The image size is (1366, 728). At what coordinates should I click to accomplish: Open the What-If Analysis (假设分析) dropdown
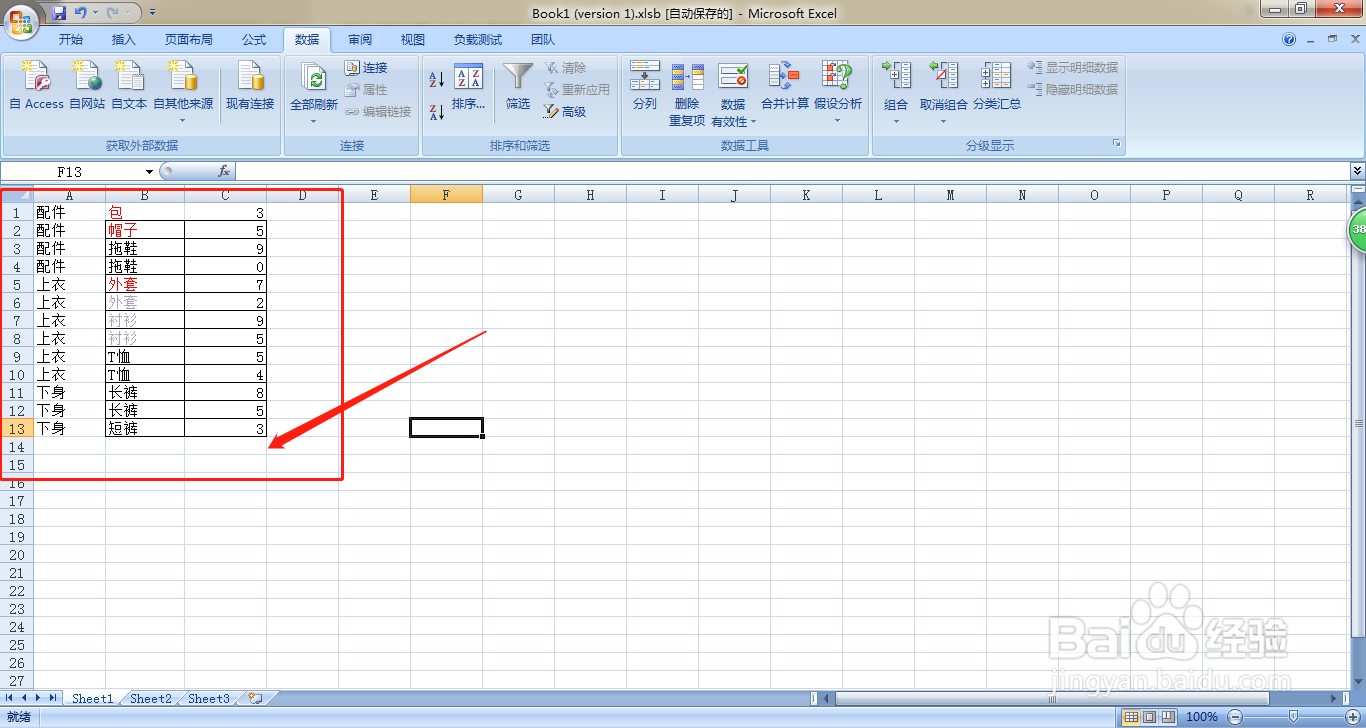click(838, 121)
